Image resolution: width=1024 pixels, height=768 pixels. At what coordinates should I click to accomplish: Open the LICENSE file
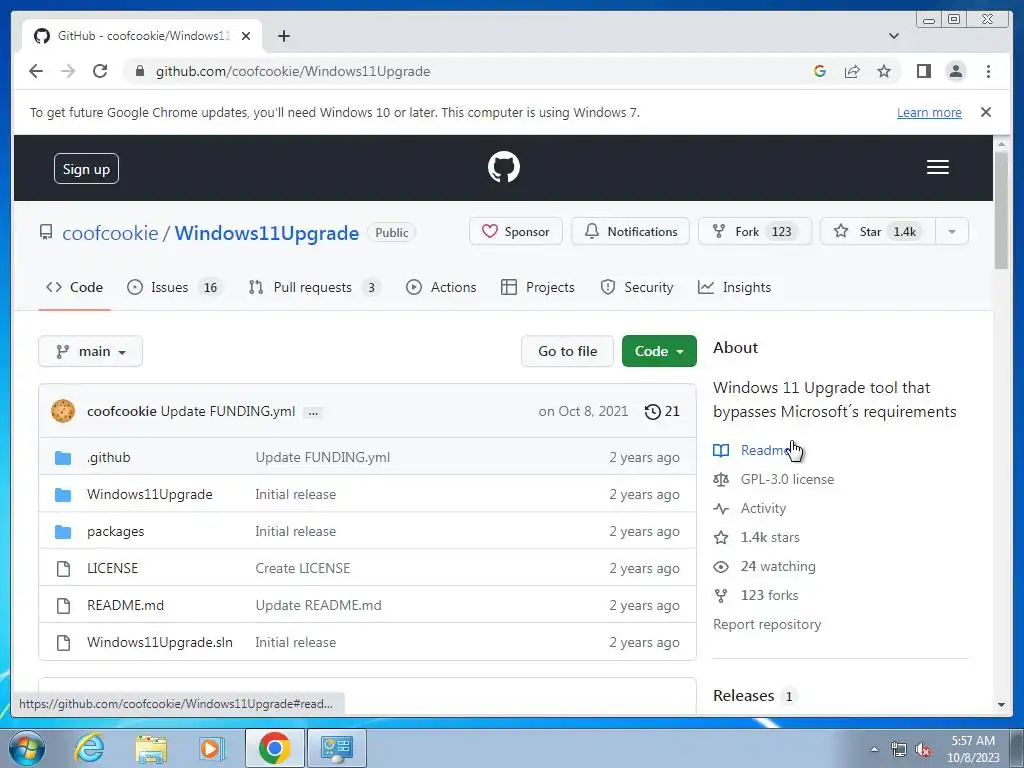[x=112, y=568]
